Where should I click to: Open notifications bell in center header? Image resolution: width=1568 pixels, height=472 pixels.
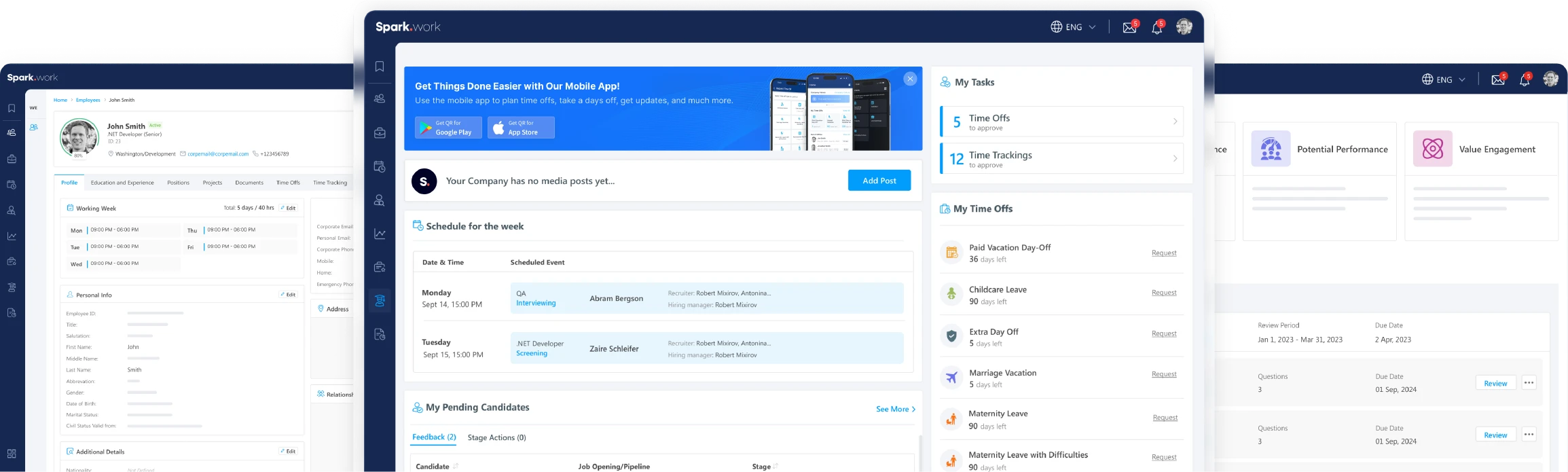(x=1156, y=27)
